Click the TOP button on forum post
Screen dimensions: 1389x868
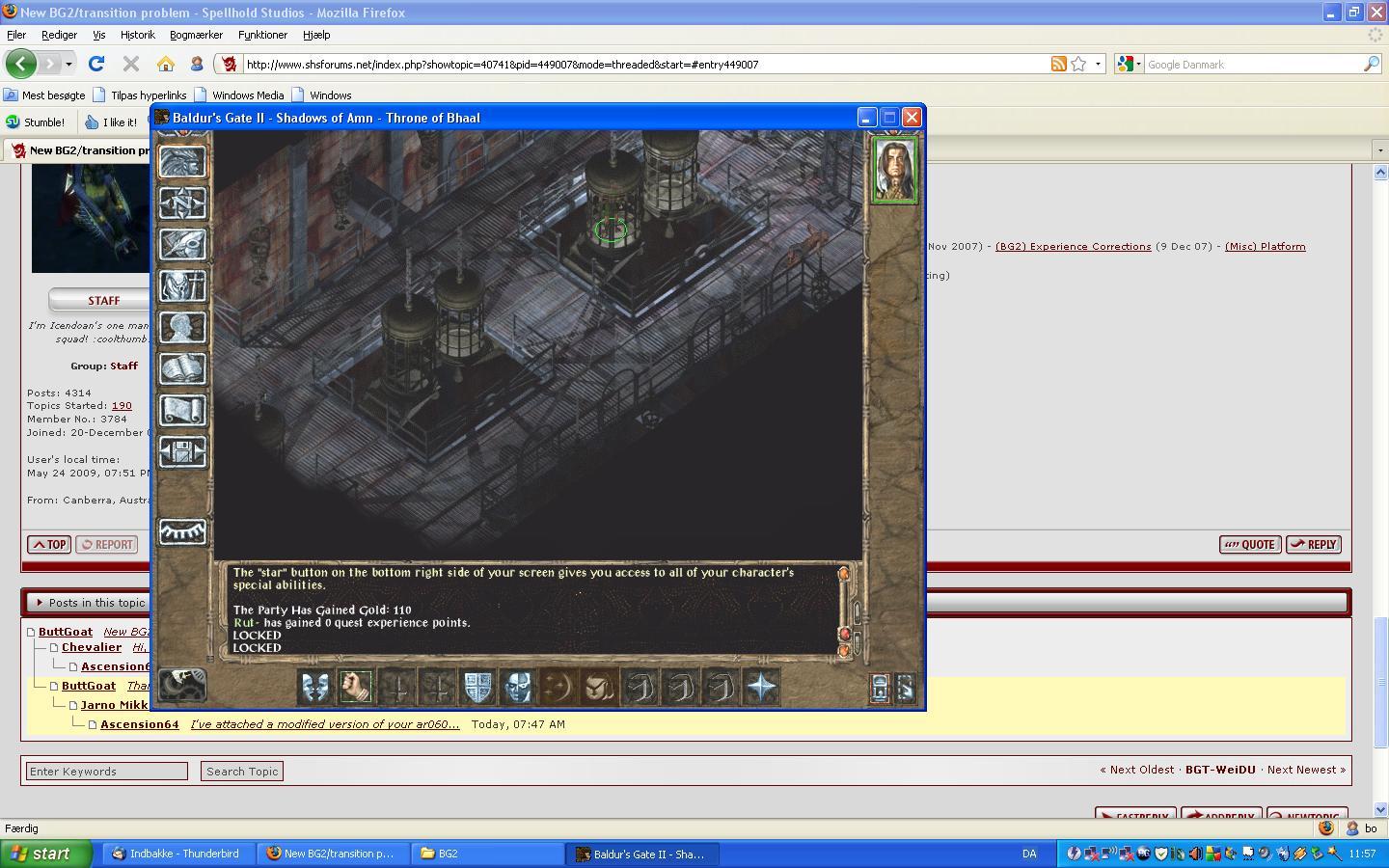coord(49,545)
